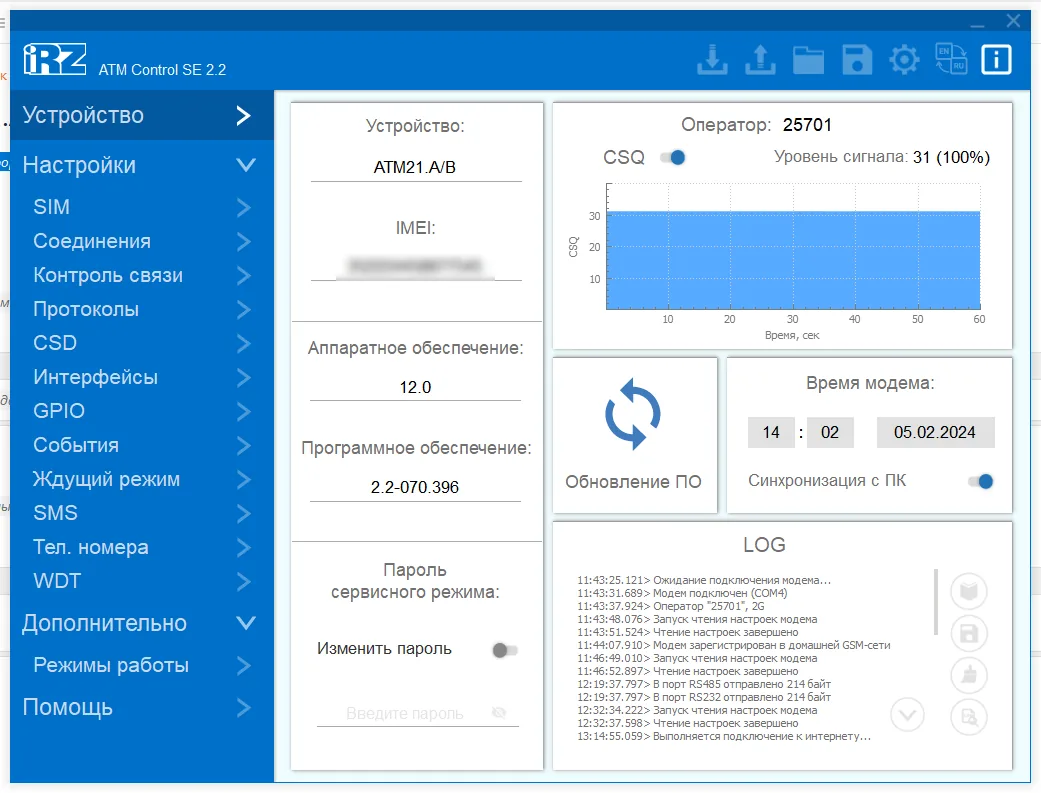Open the SMS settings page

141,513
